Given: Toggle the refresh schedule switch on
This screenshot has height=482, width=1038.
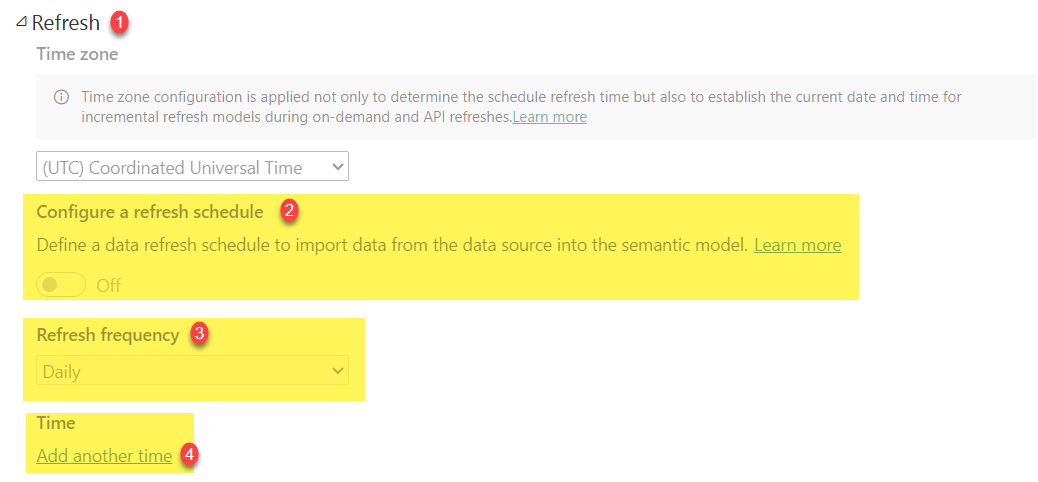Looking at the screenshot, I should (x=61, y=285).
